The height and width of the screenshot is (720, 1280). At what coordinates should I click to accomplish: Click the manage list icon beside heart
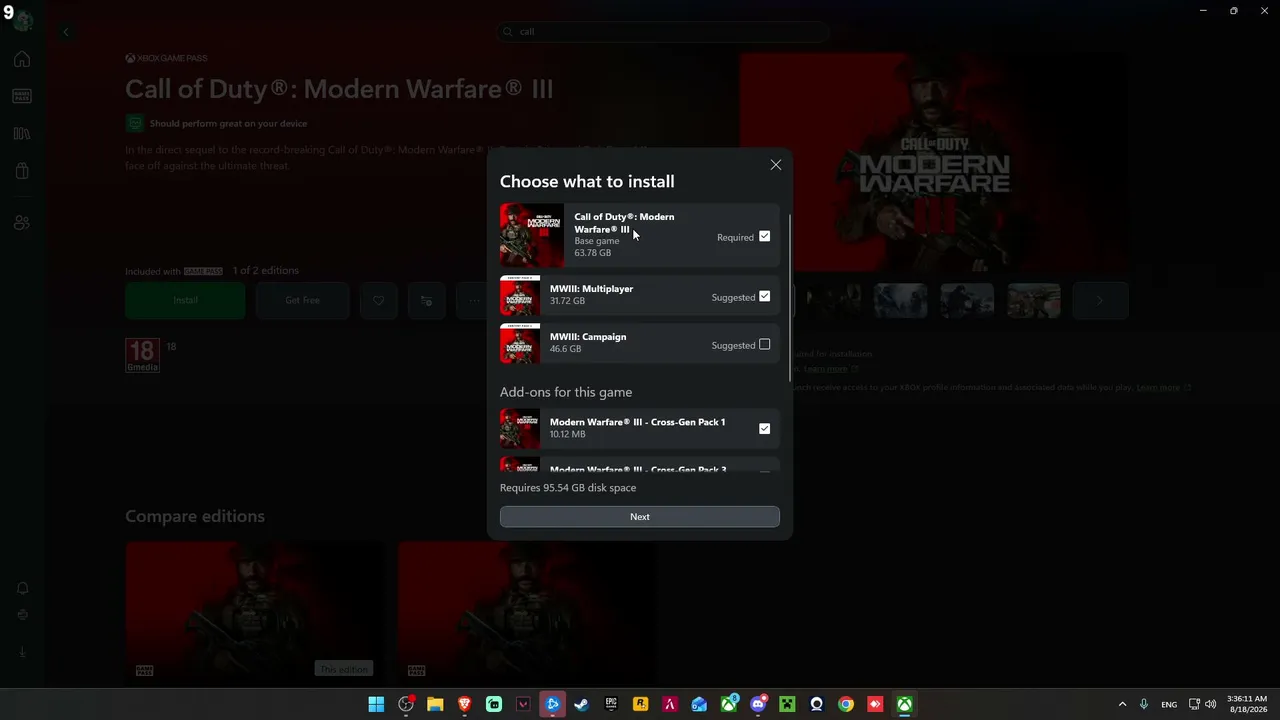[x=427, y=300]
